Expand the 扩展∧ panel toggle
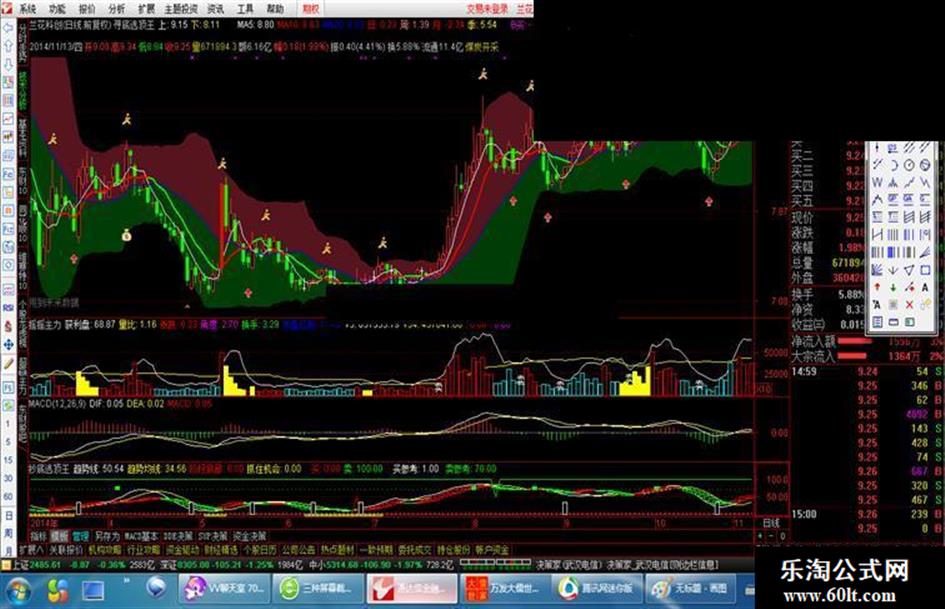945x609 pixels. click(30, 550)
